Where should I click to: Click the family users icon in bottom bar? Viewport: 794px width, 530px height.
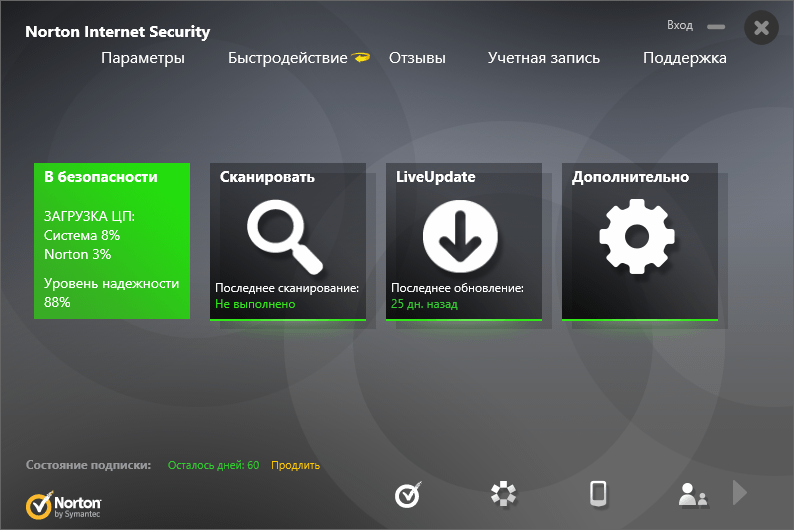[693, 495]
